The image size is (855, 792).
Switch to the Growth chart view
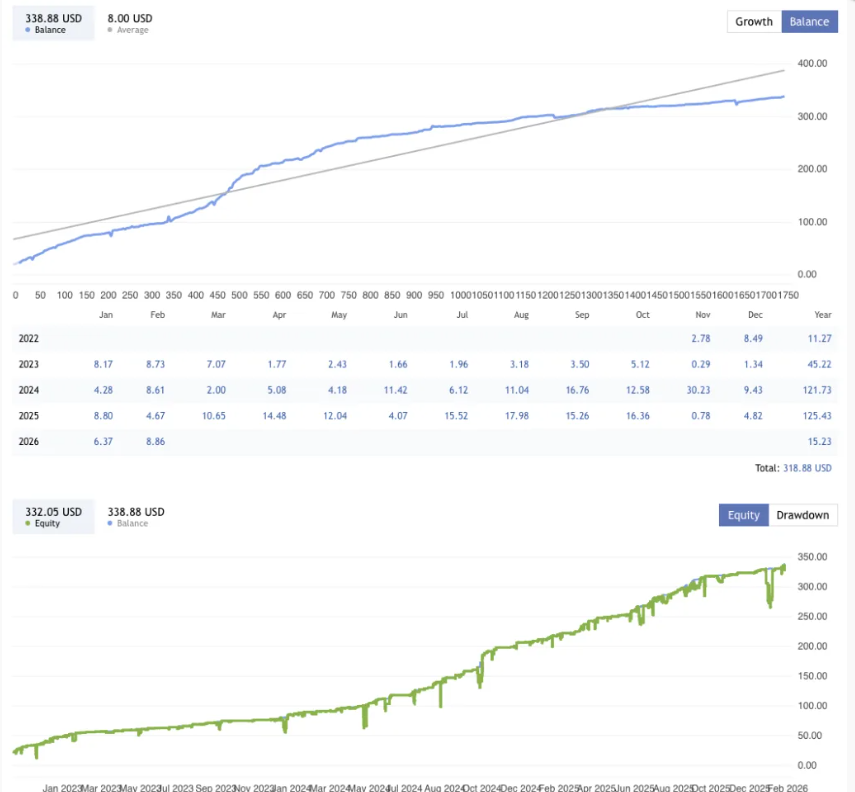pos(754,21)
